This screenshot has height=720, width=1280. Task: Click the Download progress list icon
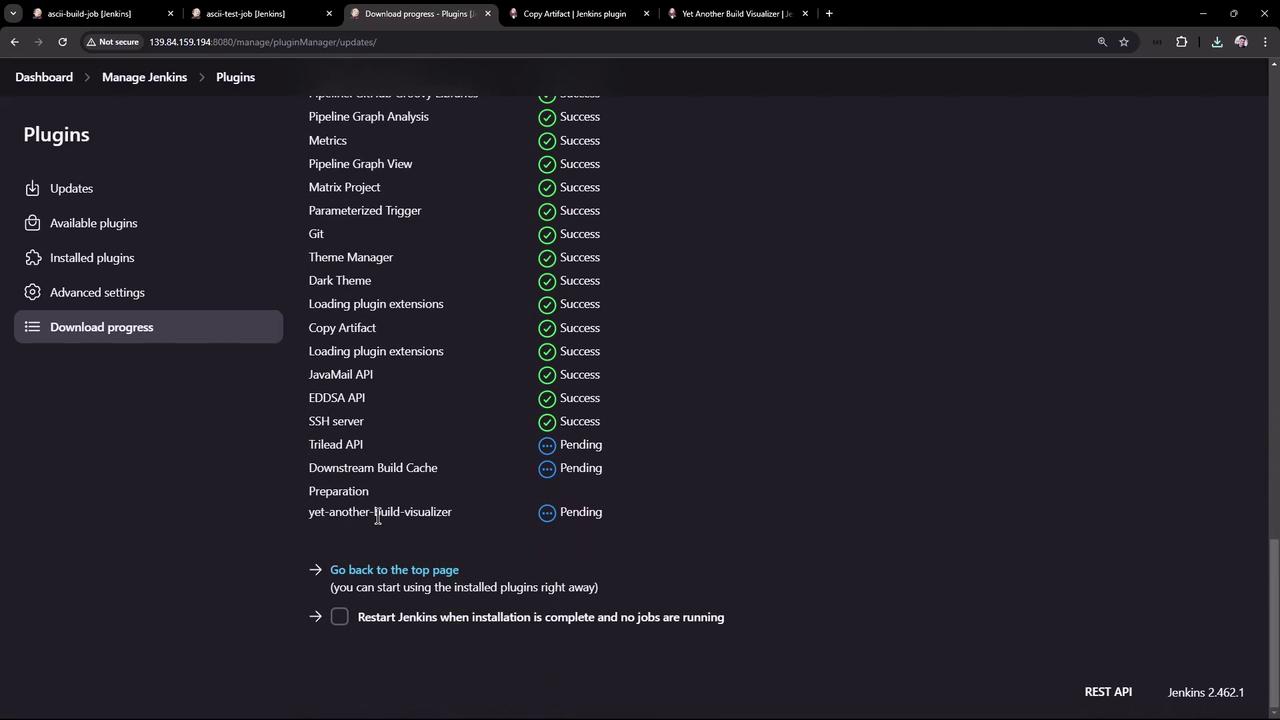pyautogui.click(x=32, y=327)
